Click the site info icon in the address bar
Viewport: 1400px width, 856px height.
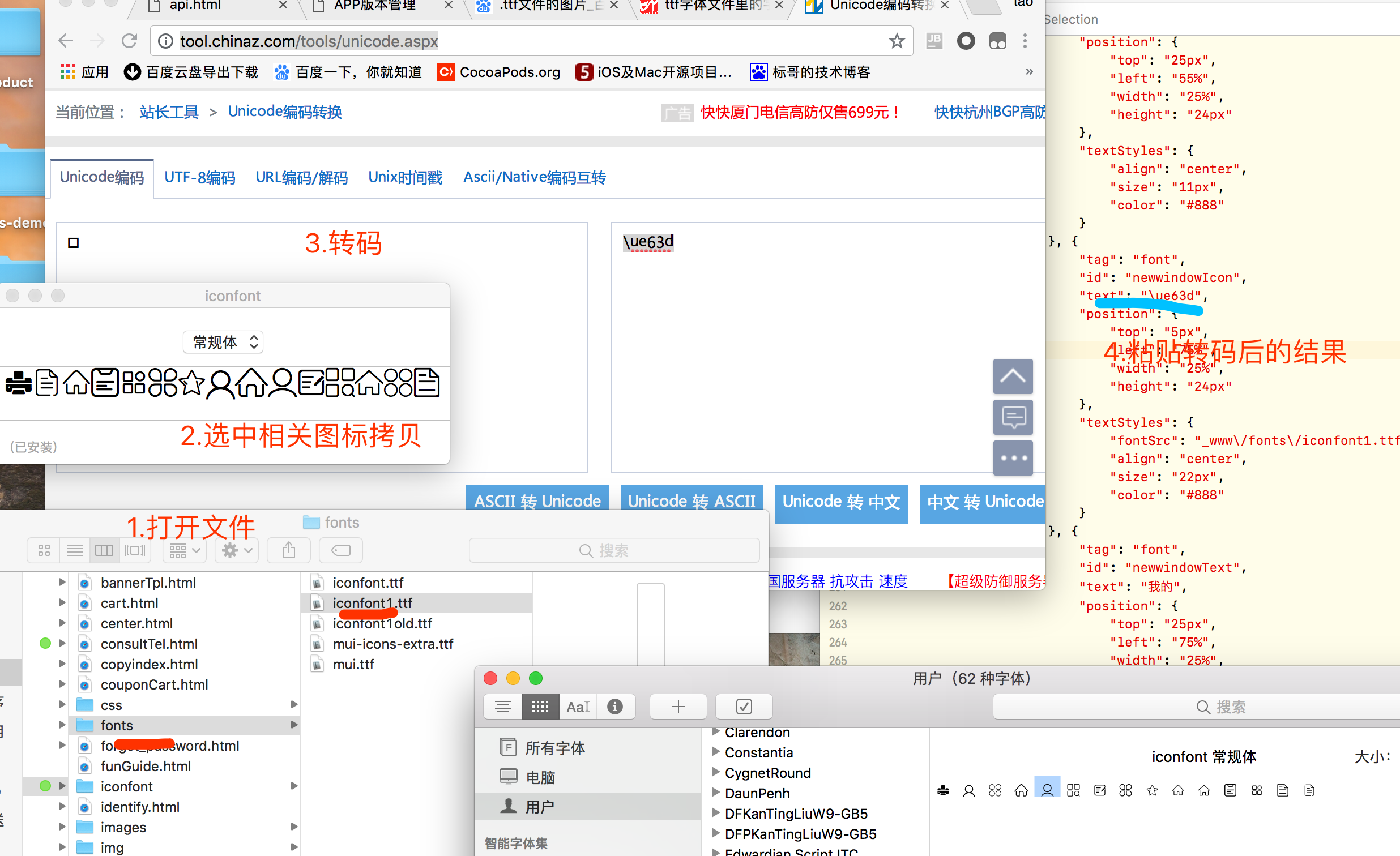165,41
